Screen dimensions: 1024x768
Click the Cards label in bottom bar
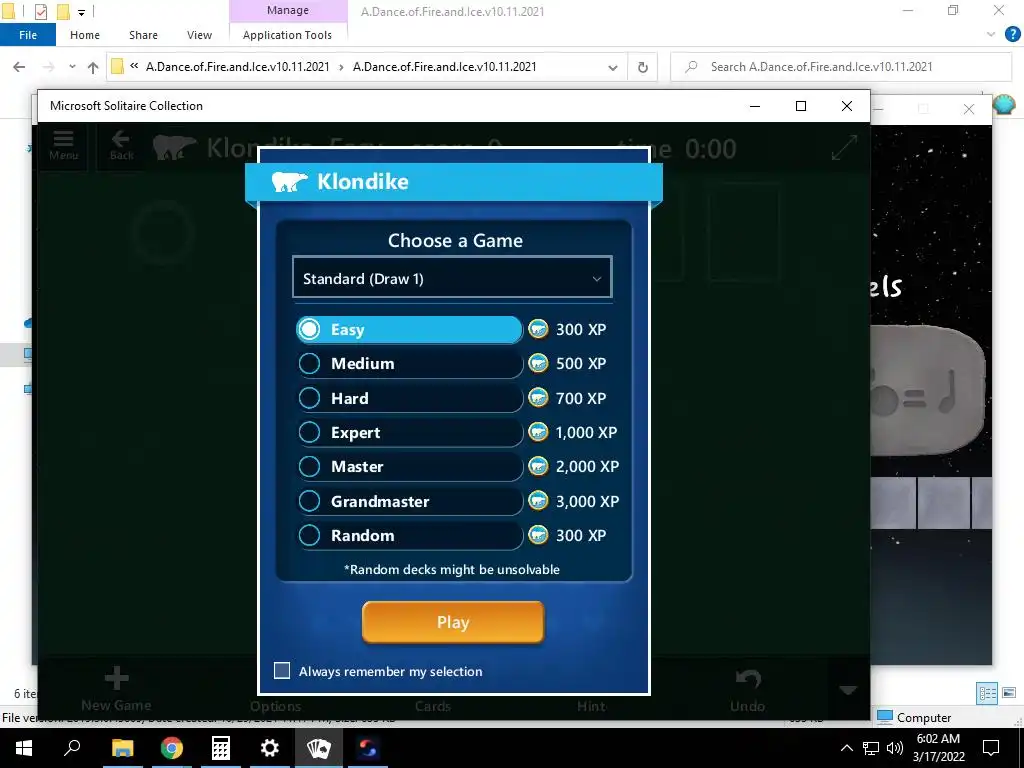pos(433,706)
